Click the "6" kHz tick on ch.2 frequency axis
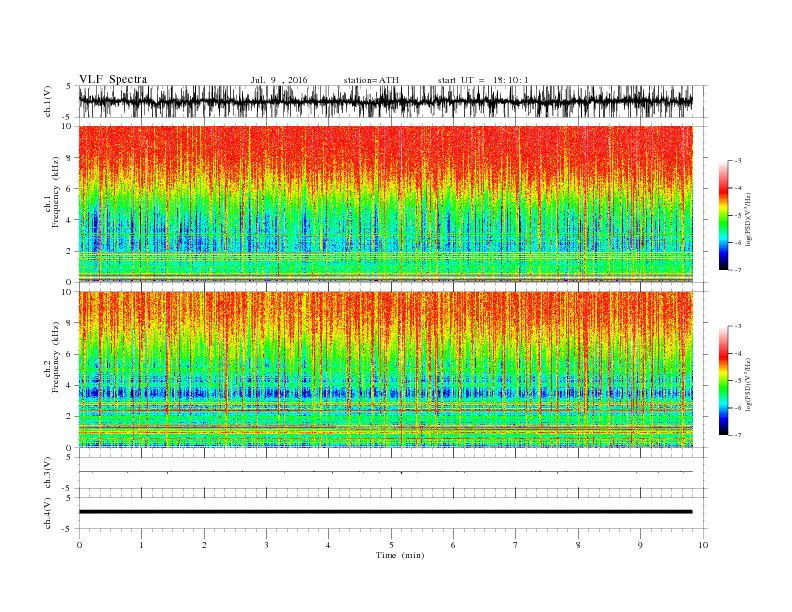Screen dimensions: 792x612 [70, 354]
